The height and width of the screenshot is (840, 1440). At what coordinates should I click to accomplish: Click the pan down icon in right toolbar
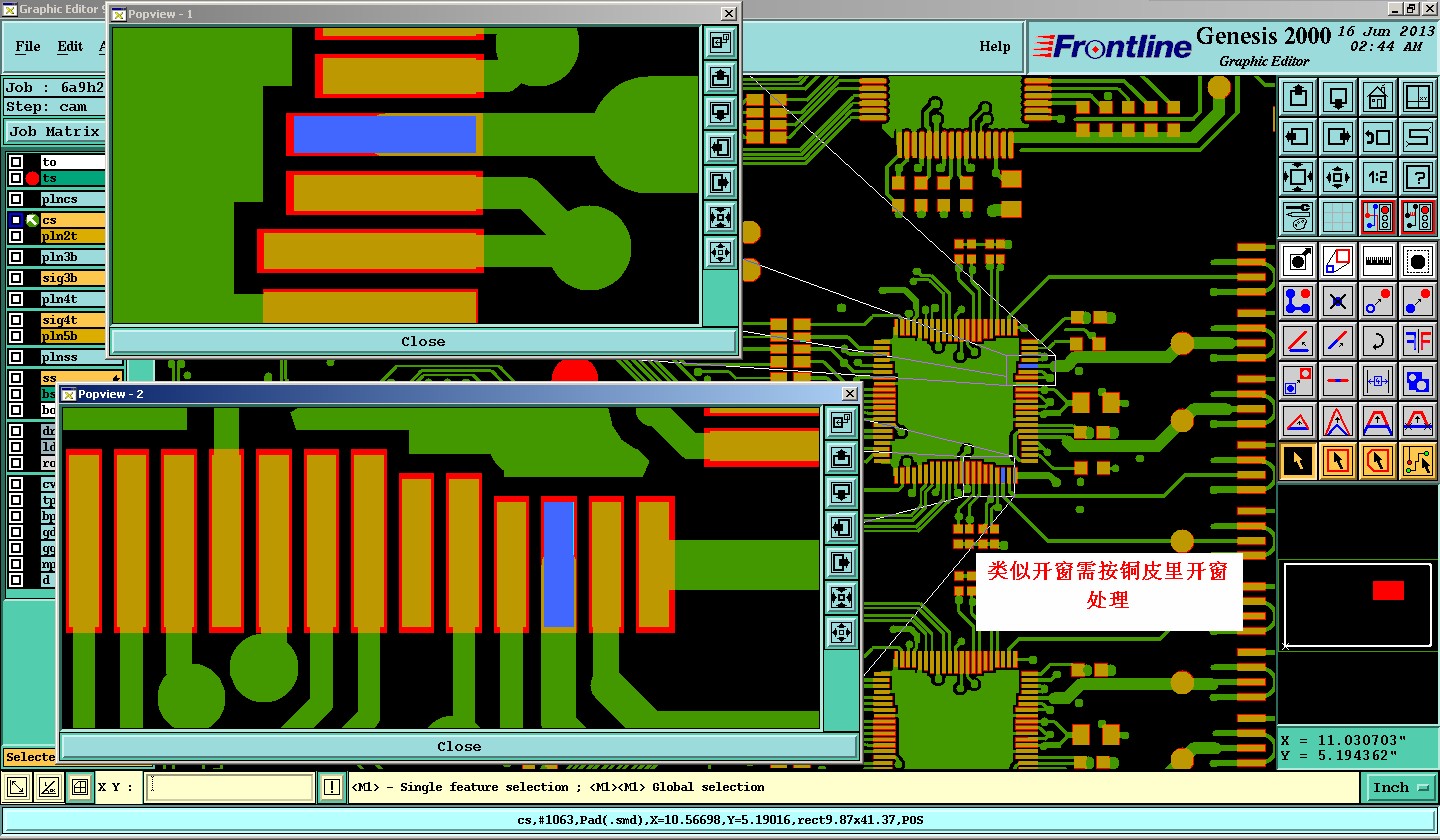tap(1338, 97)
